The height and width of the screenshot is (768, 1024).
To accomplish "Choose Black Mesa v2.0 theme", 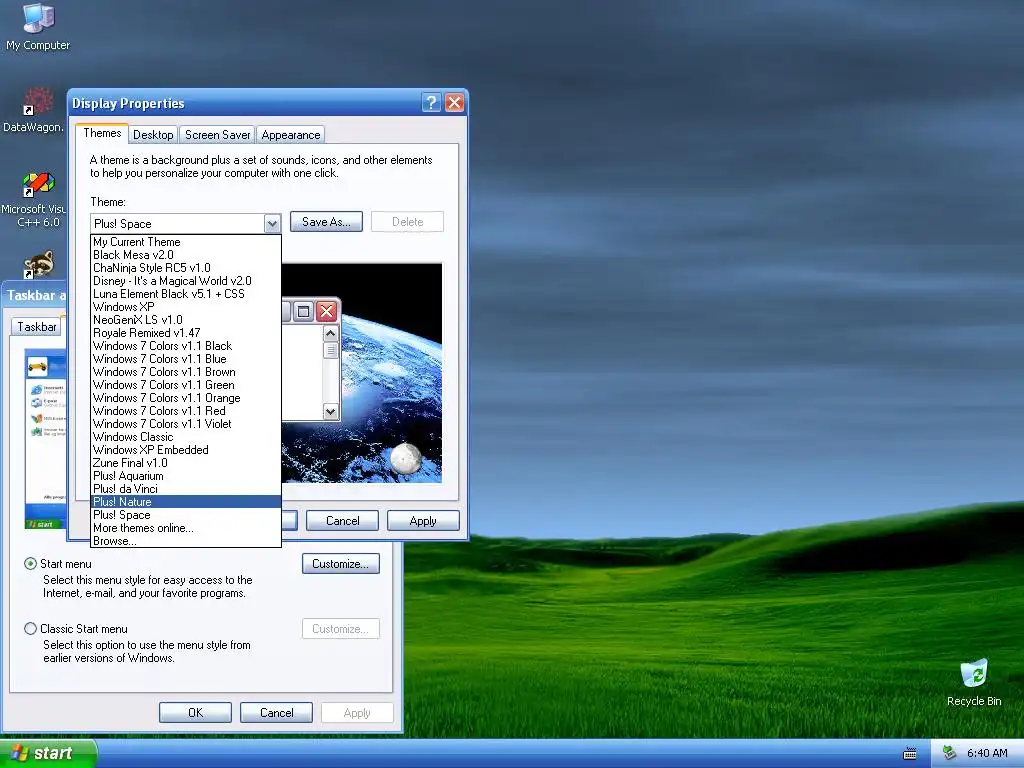I will point(185,255).
